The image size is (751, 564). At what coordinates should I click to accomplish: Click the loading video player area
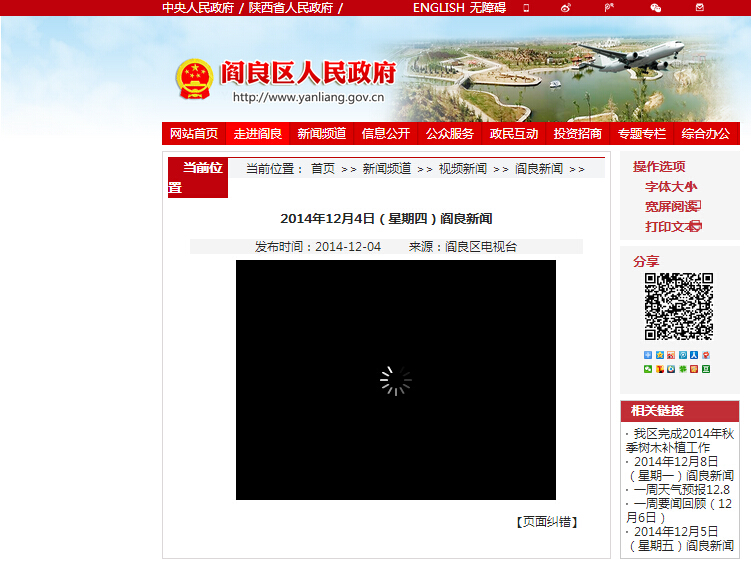pyautogui.click(x=395, y=380)
